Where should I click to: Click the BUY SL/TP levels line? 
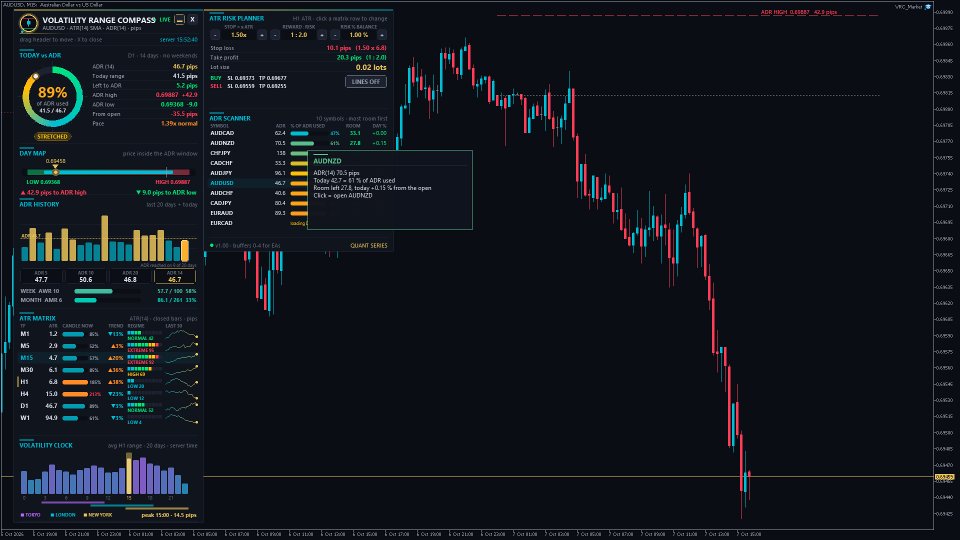coord(249,78)
